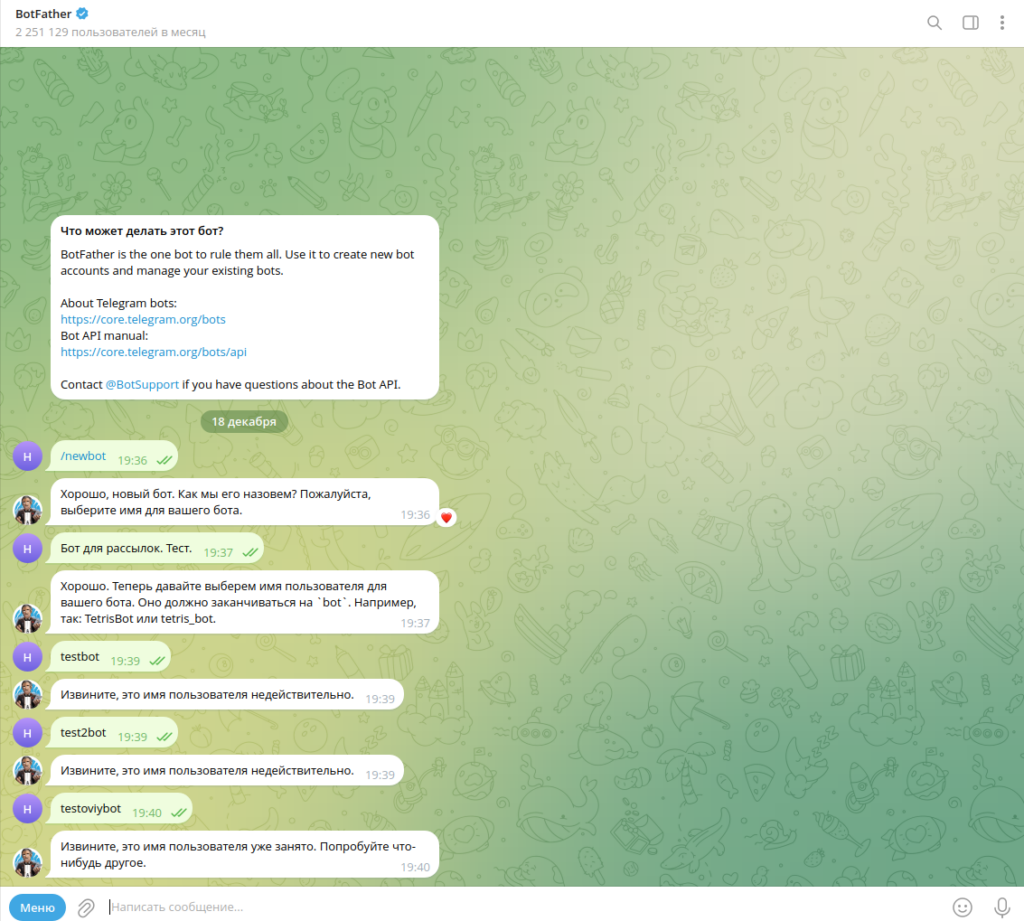Open the https://core.telegram.org/bots/api link
Viewport: 1024px width, 921px height.
click(153, 352)
